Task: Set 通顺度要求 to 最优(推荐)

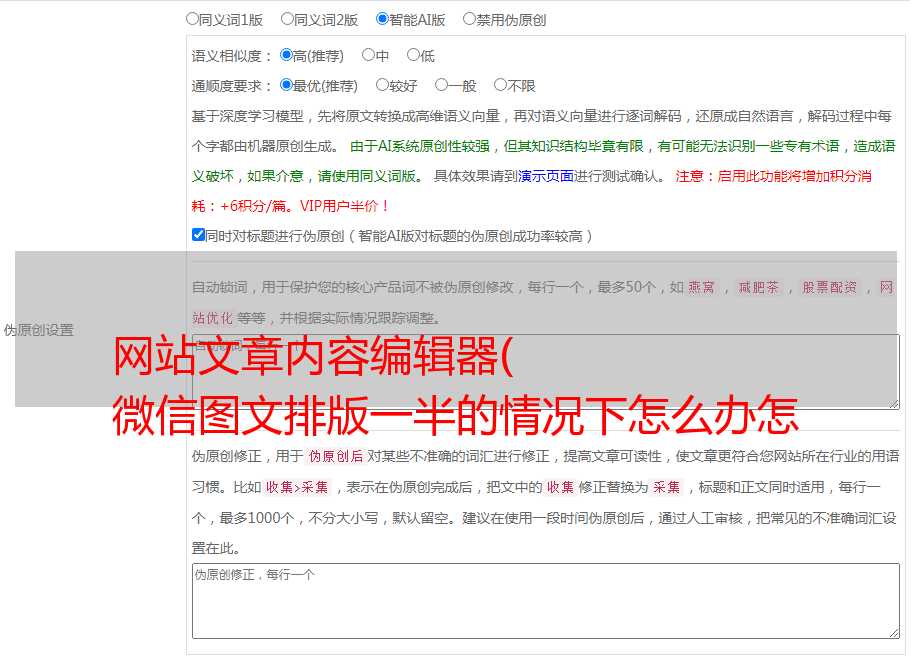Action: click(x=286, y=85)
